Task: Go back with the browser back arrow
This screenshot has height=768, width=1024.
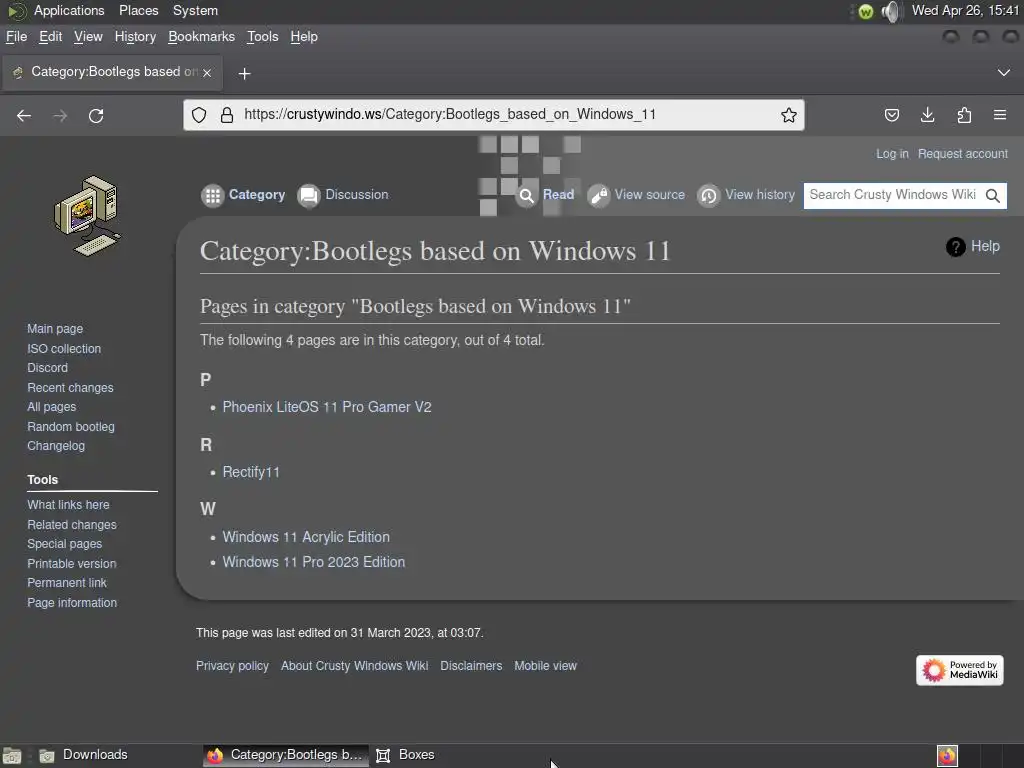Action: 24,116
